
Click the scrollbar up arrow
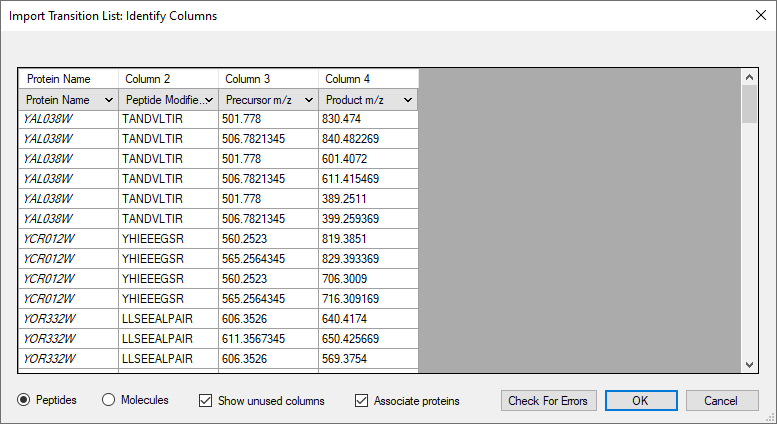click(749, 77)
